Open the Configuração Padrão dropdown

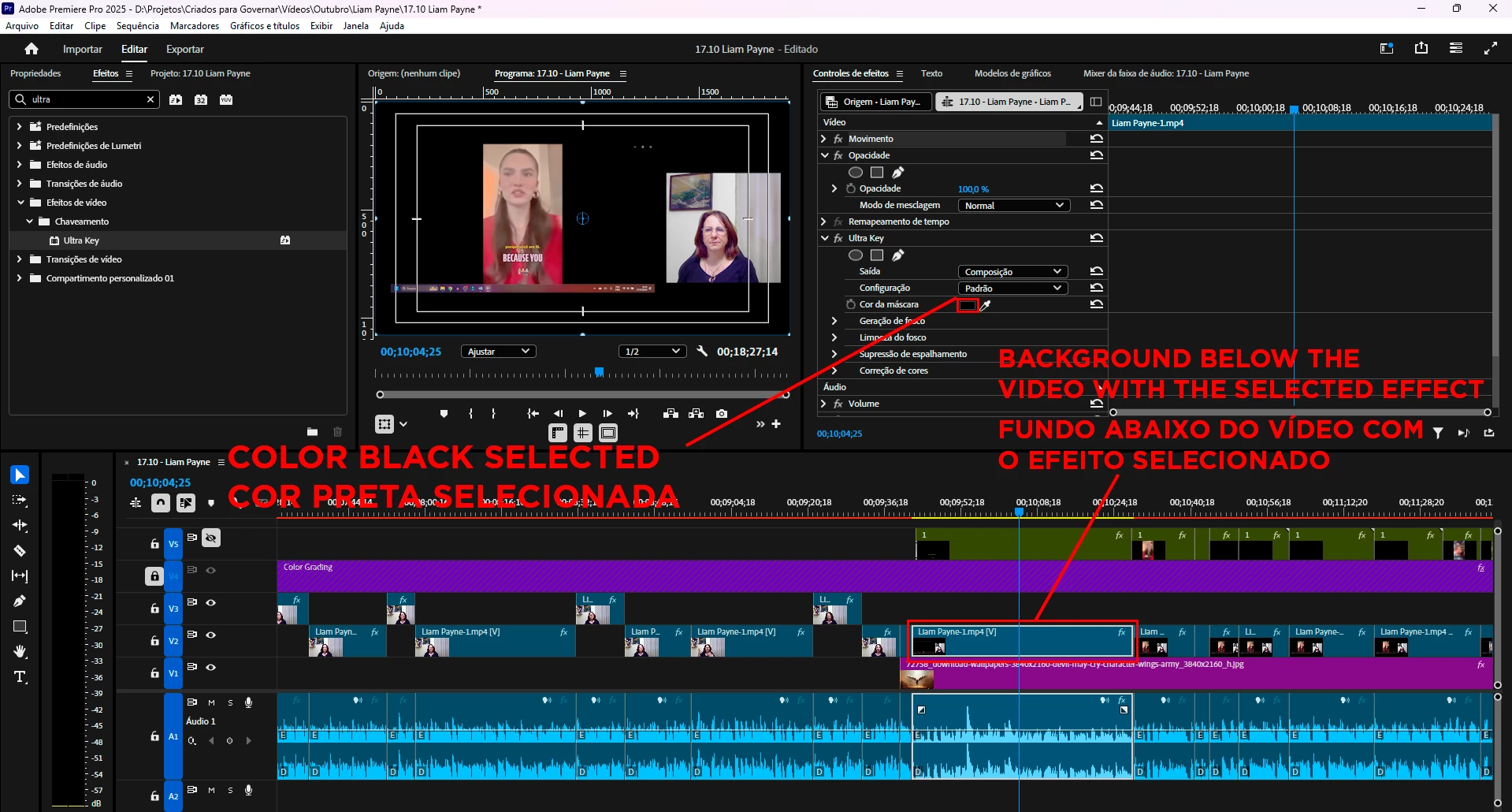(1013, 288)
